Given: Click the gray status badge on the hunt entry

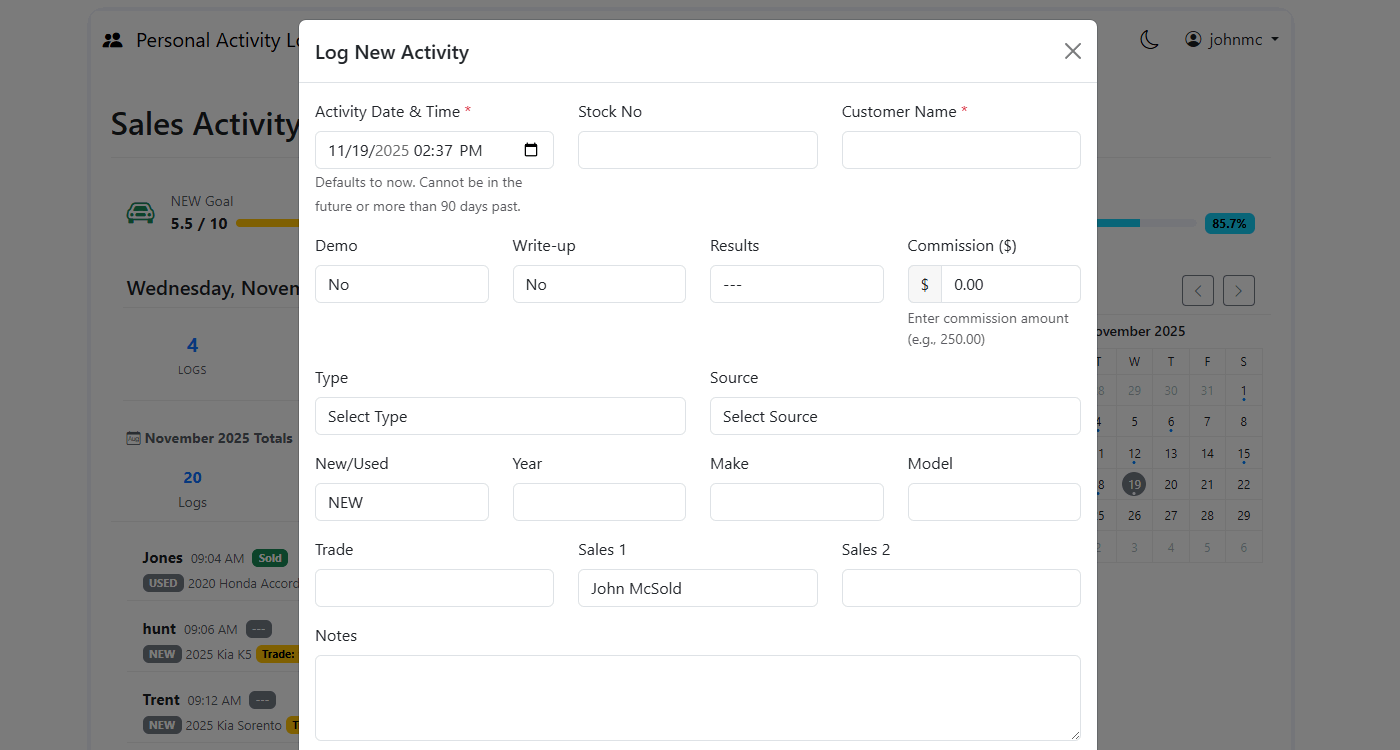Looking at the screenshot, I should click(x=258, y=629).
